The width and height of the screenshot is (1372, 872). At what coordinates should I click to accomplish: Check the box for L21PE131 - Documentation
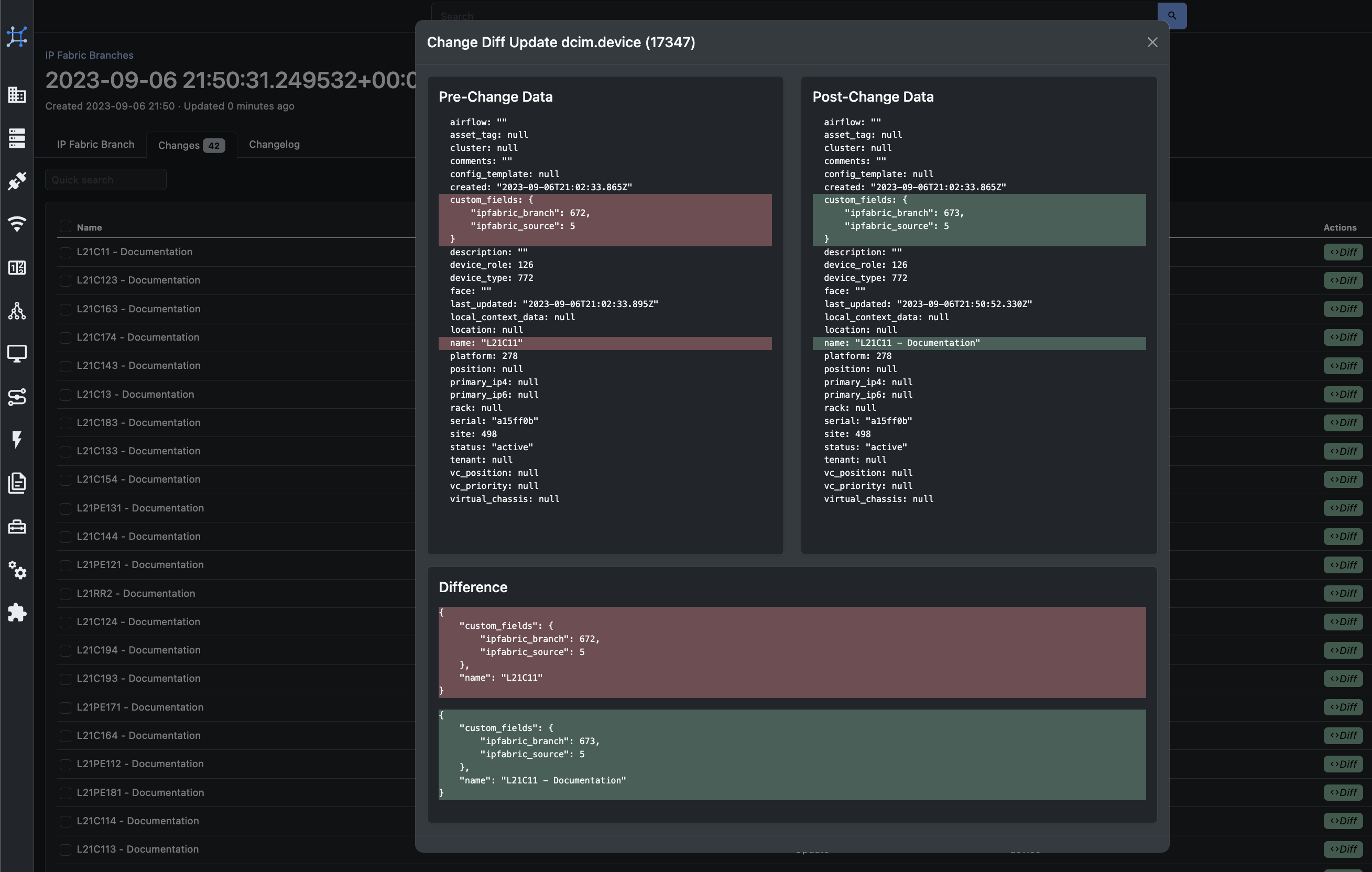tap(66, 509)
